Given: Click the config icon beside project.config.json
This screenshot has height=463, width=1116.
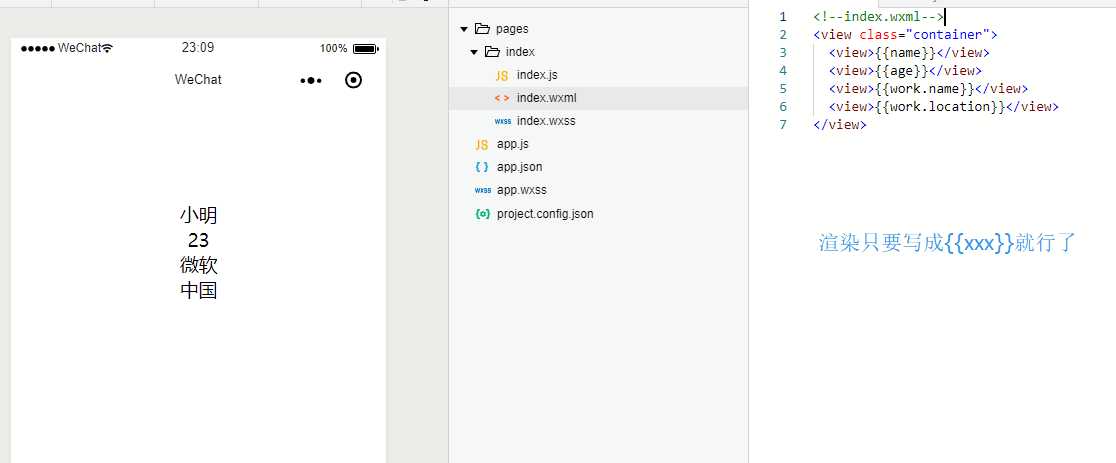Looking at the screenshot, I should (x=482, y=214).
